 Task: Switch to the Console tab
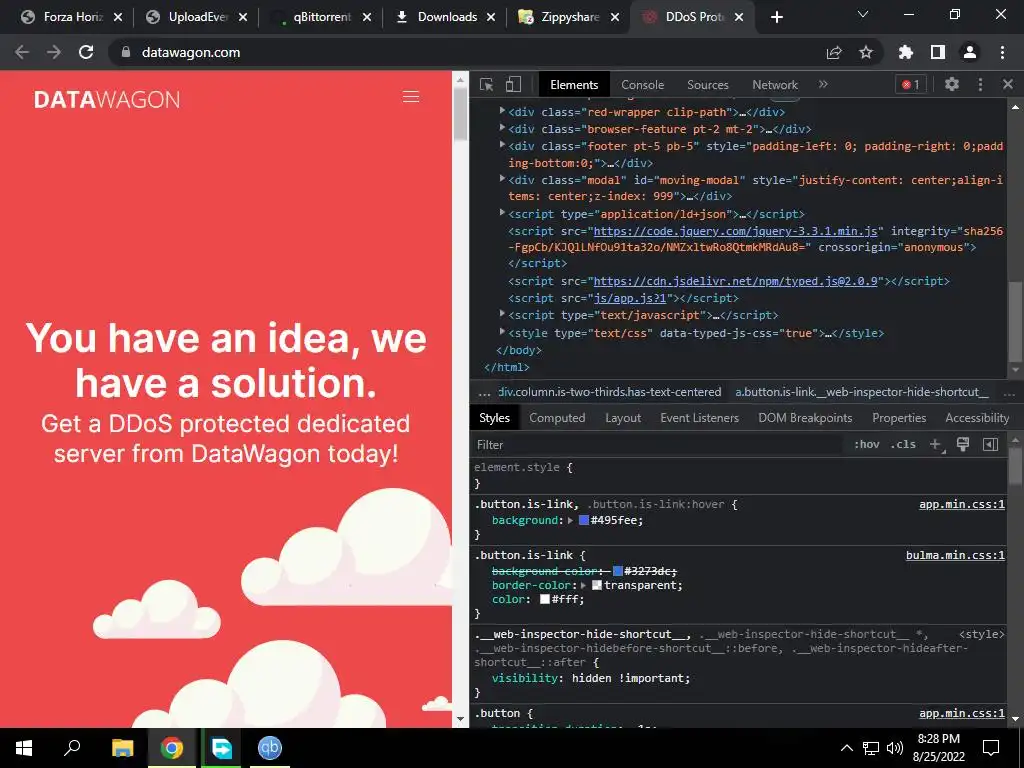tap(642, 85)
